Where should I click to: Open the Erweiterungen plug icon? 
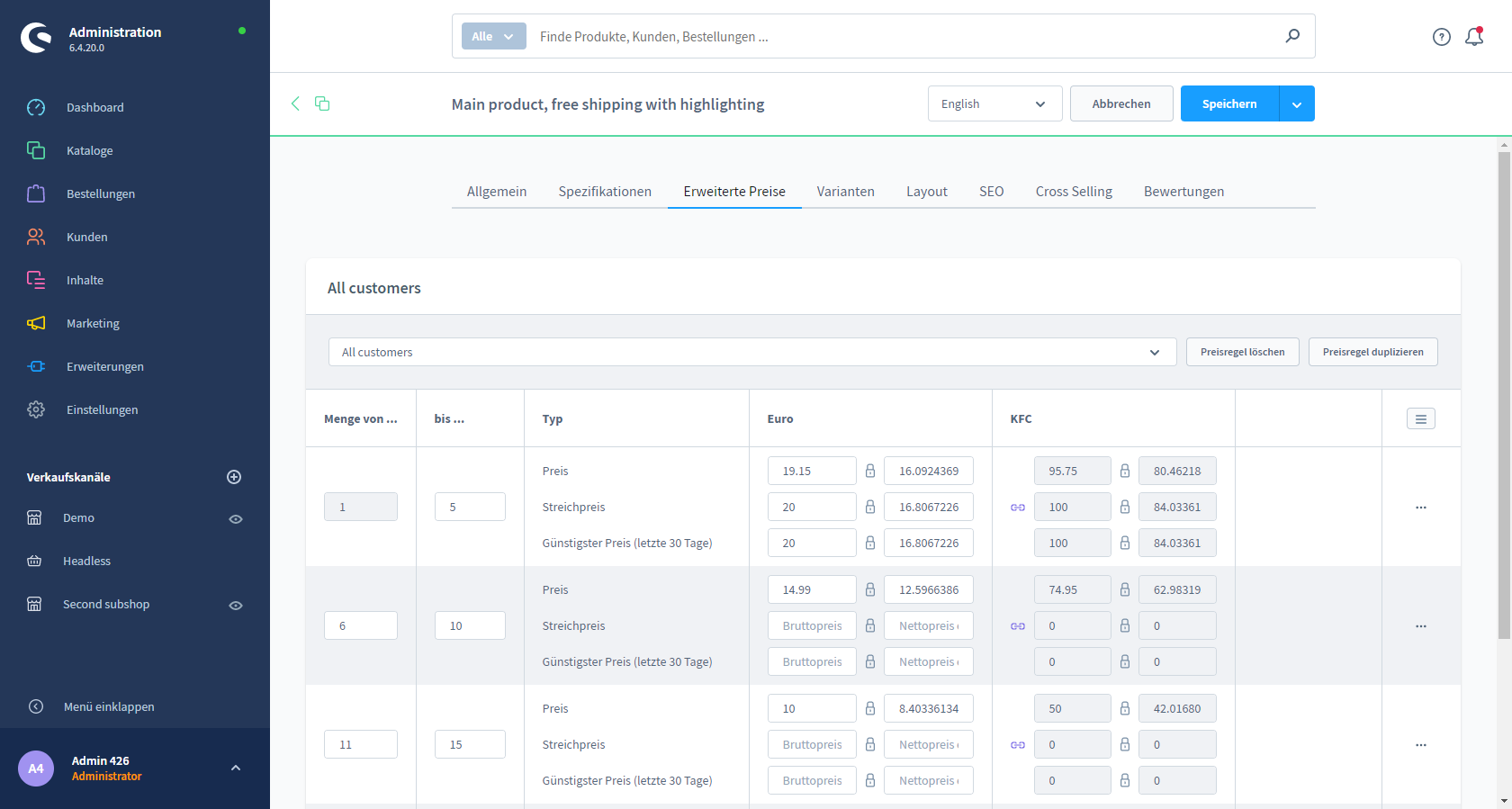click(x=36, y=366)
